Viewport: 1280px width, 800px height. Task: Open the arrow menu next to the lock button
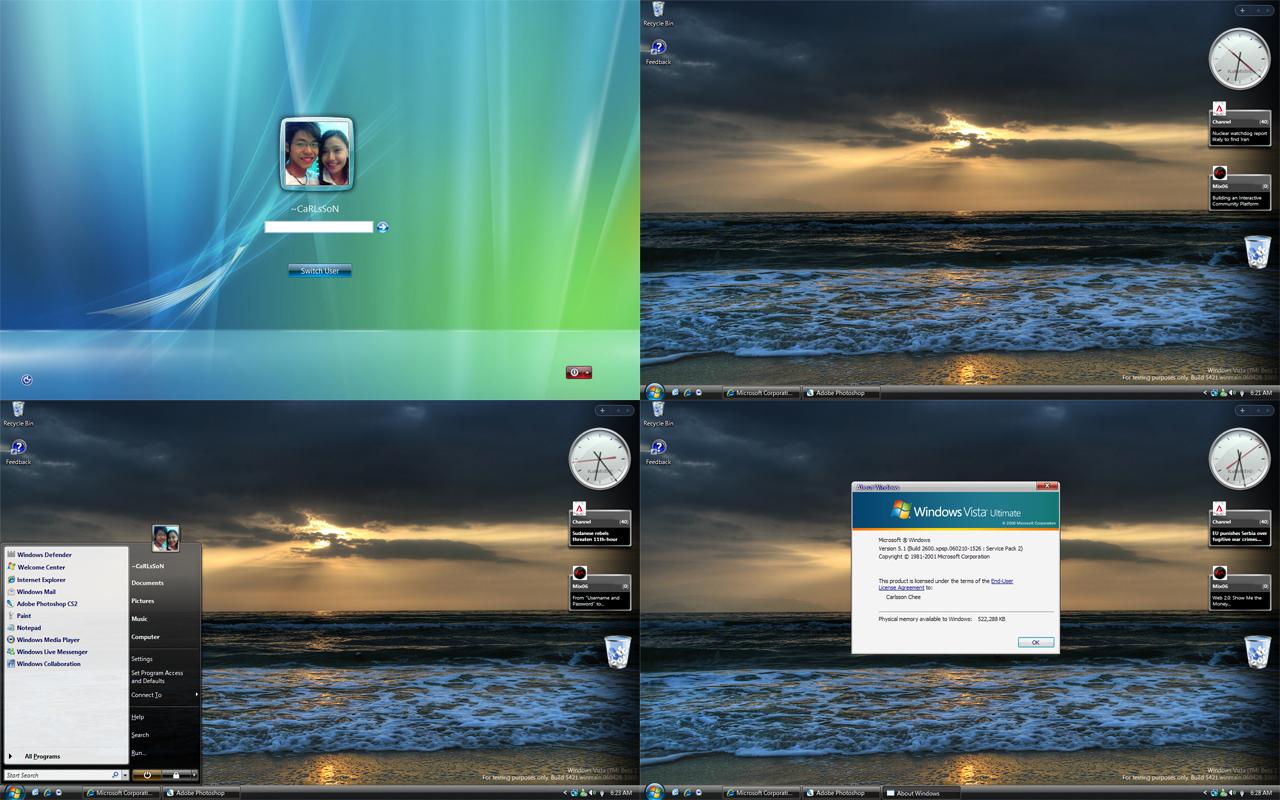[x=194, y=775]
